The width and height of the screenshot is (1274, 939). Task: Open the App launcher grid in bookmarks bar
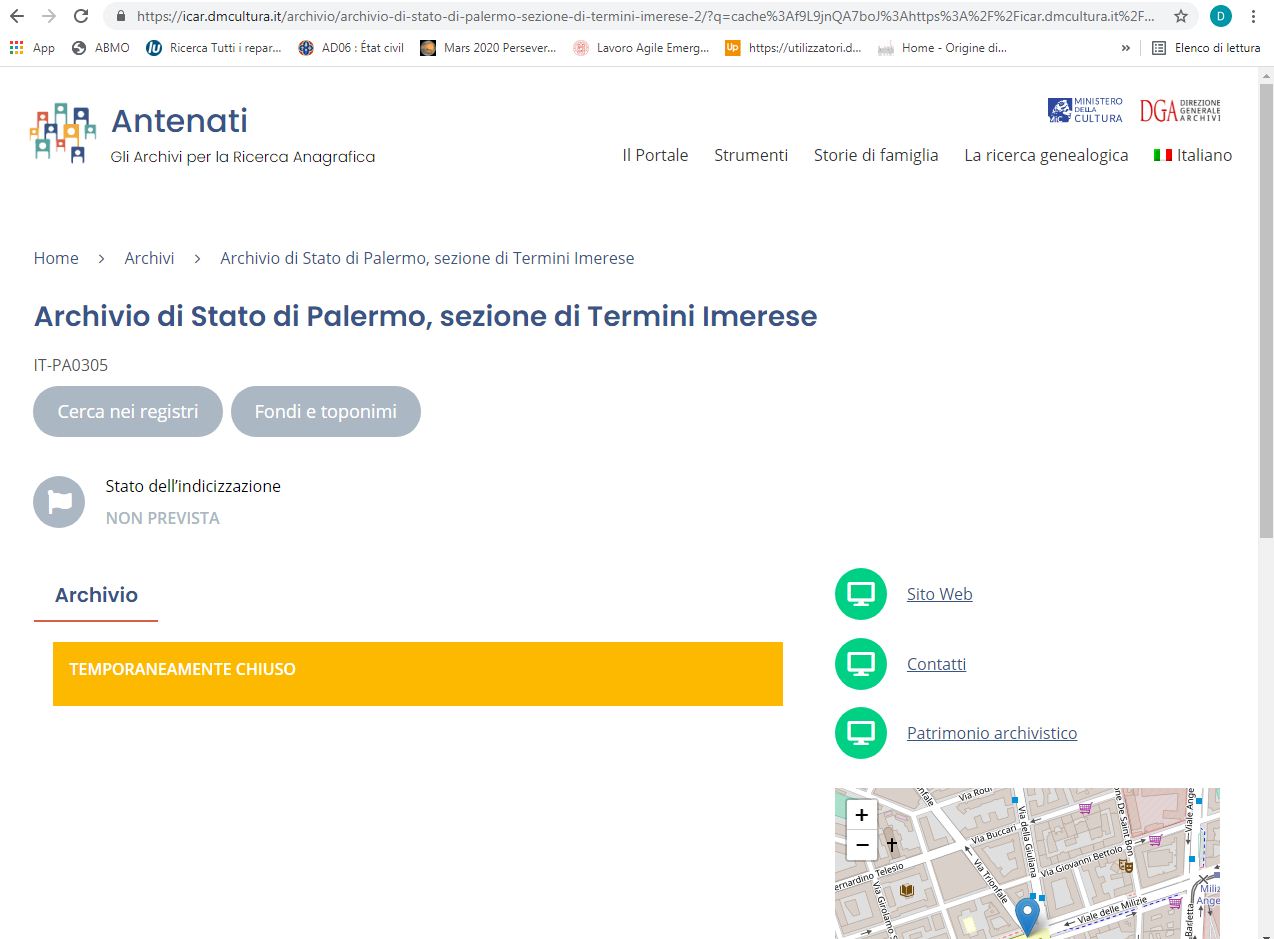[x=31, y=47]
